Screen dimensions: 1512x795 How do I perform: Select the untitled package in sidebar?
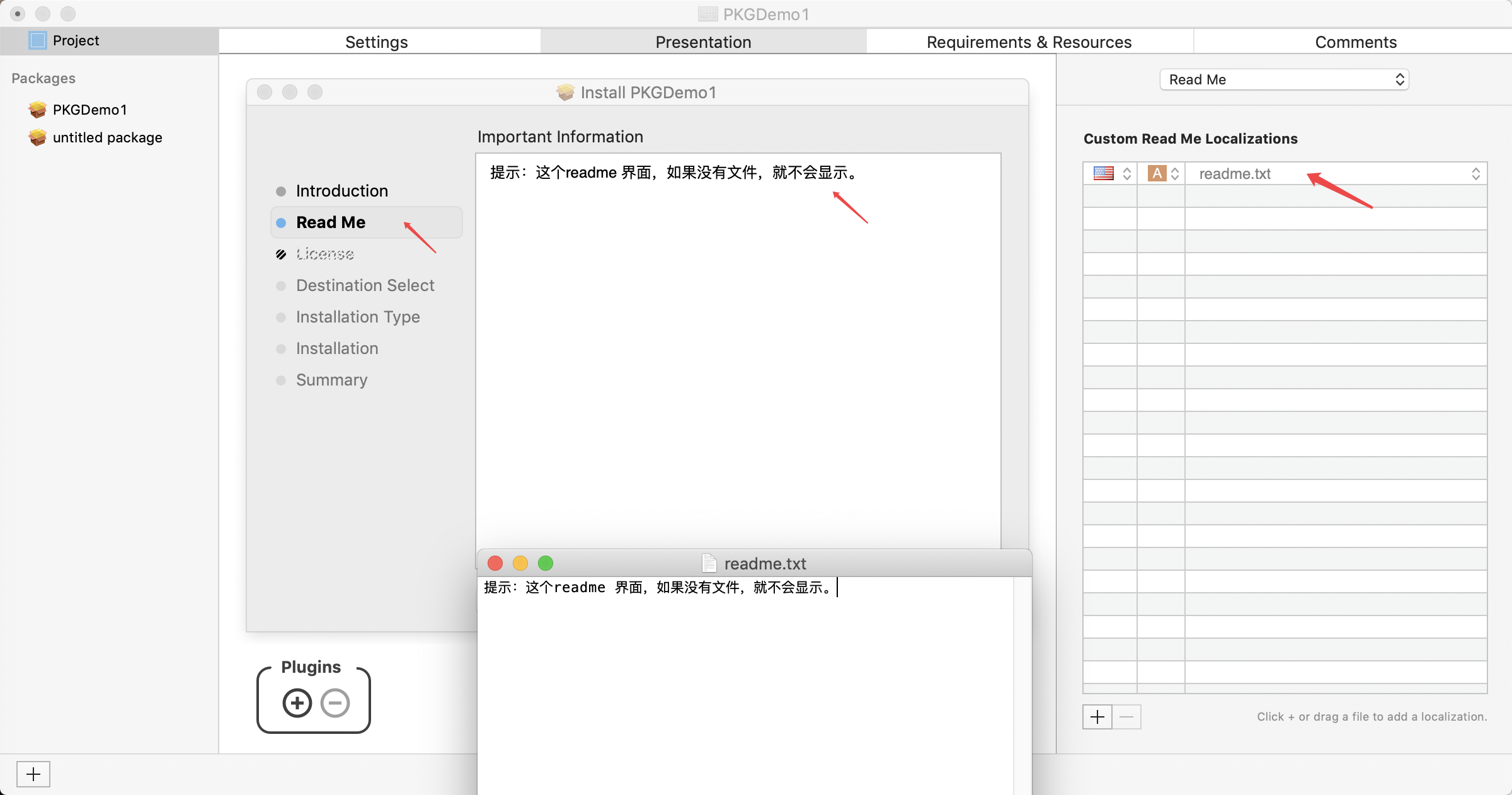tap(108, 137)
